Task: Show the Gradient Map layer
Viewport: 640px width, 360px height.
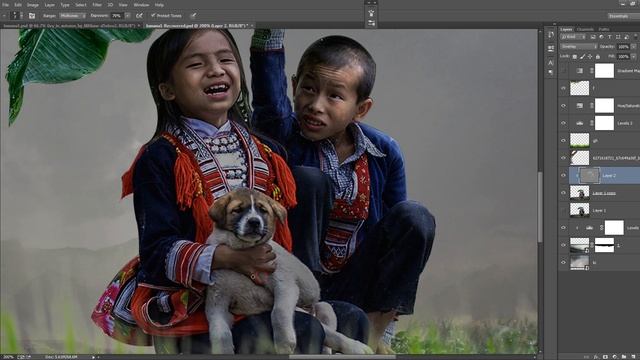Action: tap(563, 71)
